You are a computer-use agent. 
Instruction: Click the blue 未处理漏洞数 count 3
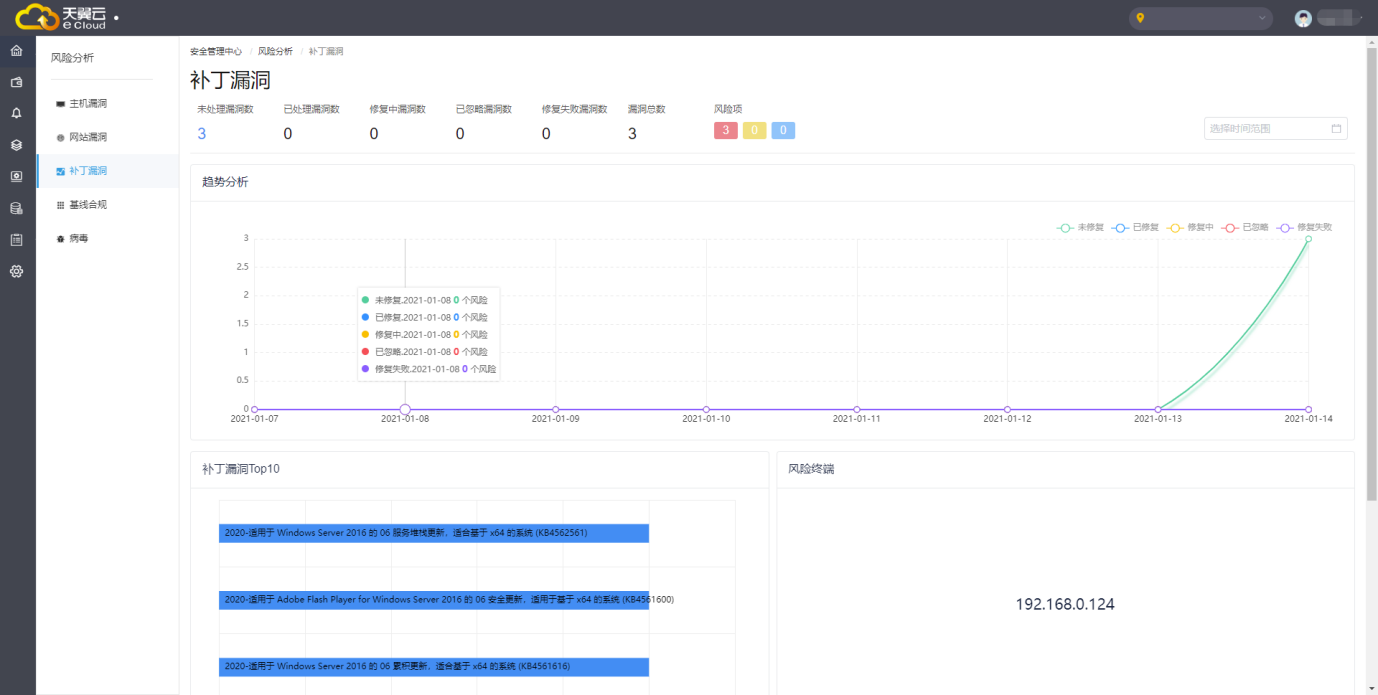point(202,134)
